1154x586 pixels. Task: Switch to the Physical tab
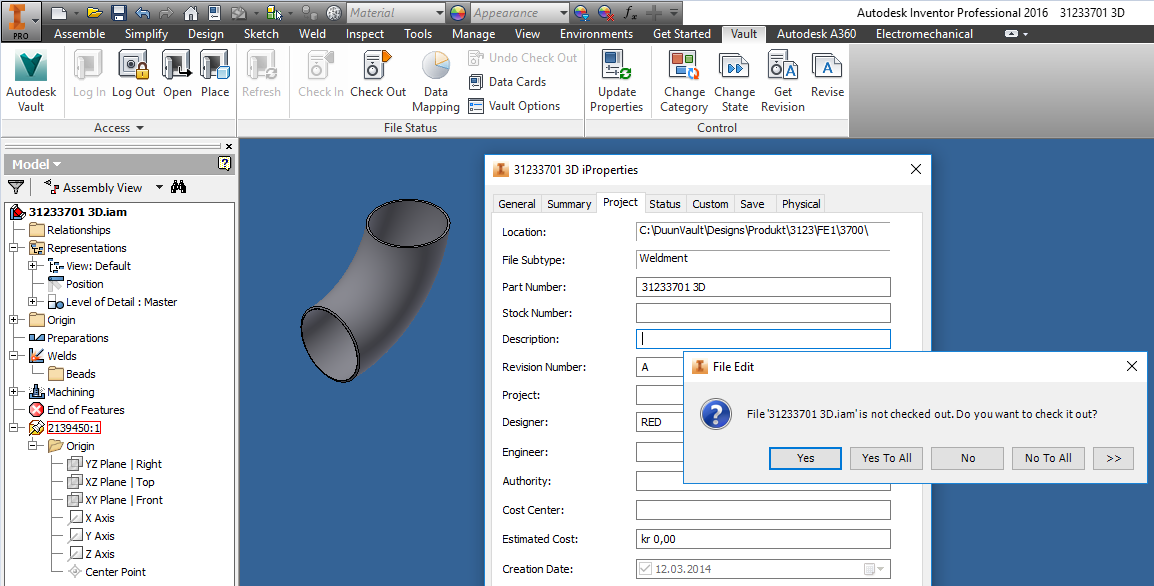coord(800,203)
